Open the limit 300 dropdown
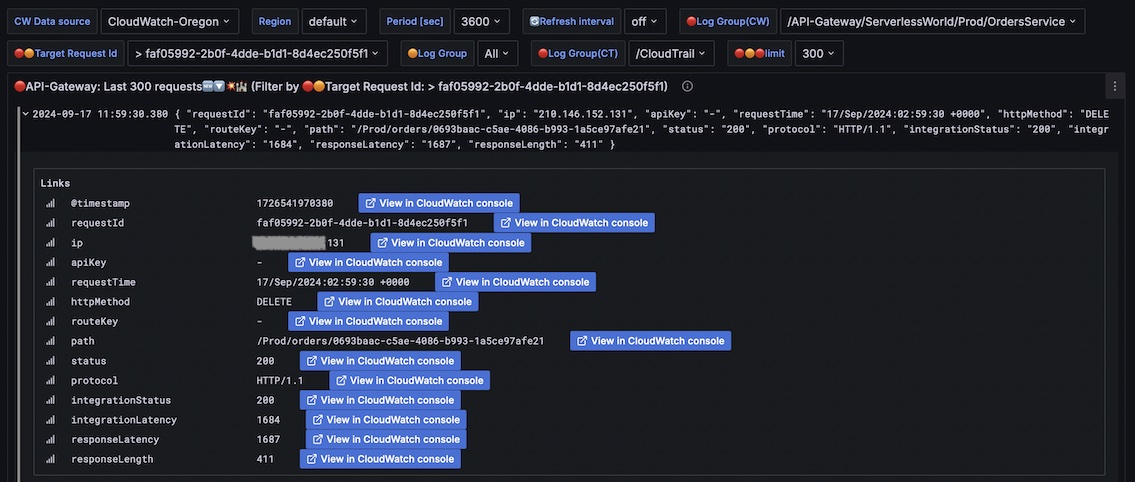The width and height of the screenshot is (1135, 482). pyautogui.click(x=819, y=54)
